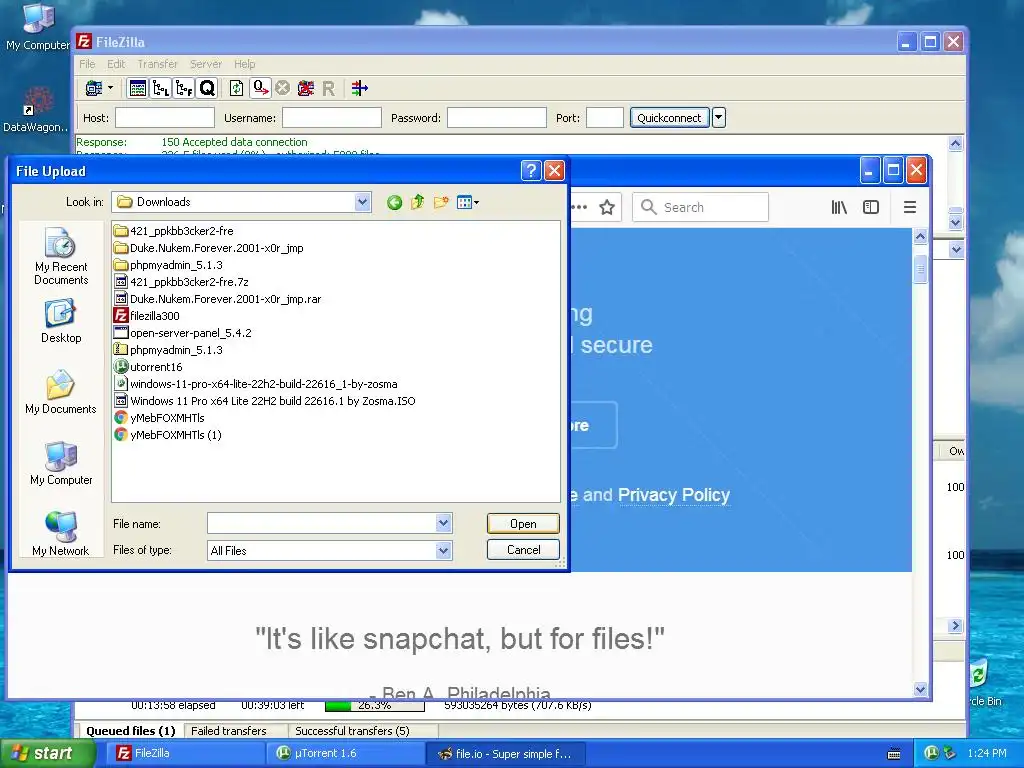1024x768 pixels.
Task: Switch to Successful transfers (5) tab
Action: coord(352,731)
